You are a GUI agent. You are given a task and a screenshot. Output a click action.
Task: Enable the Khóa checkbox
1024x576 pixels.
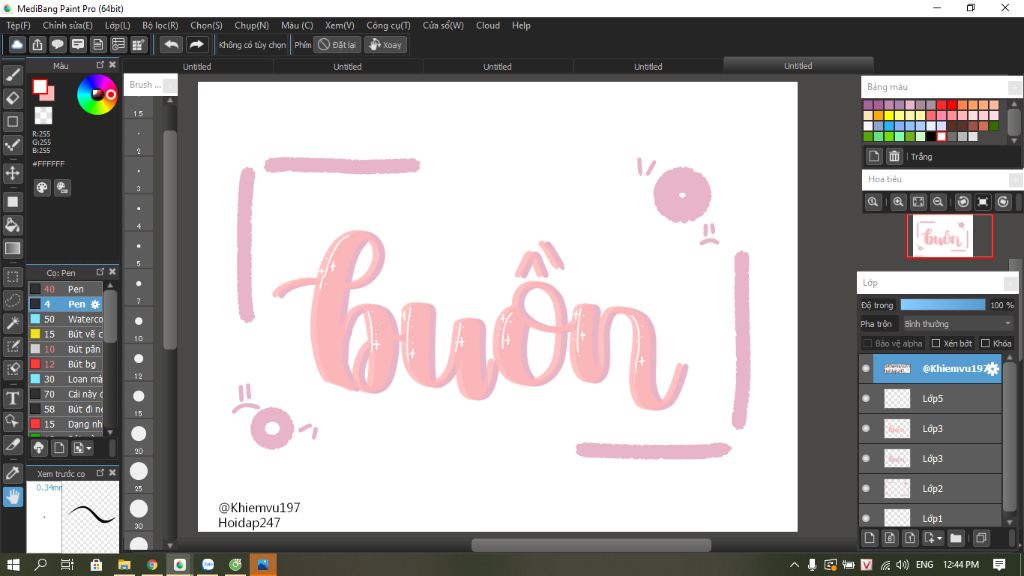coord(985,344)
